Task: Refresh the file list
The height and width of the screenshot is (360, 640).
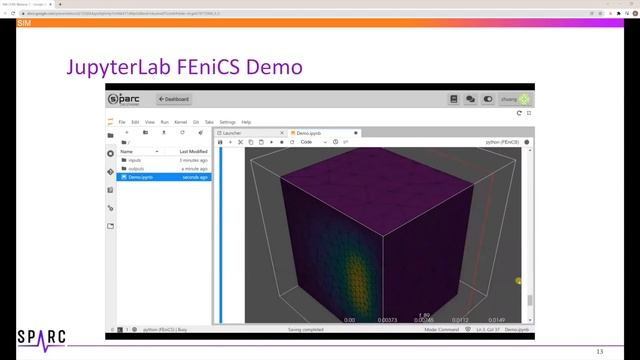Action: (x=182, y=133)
